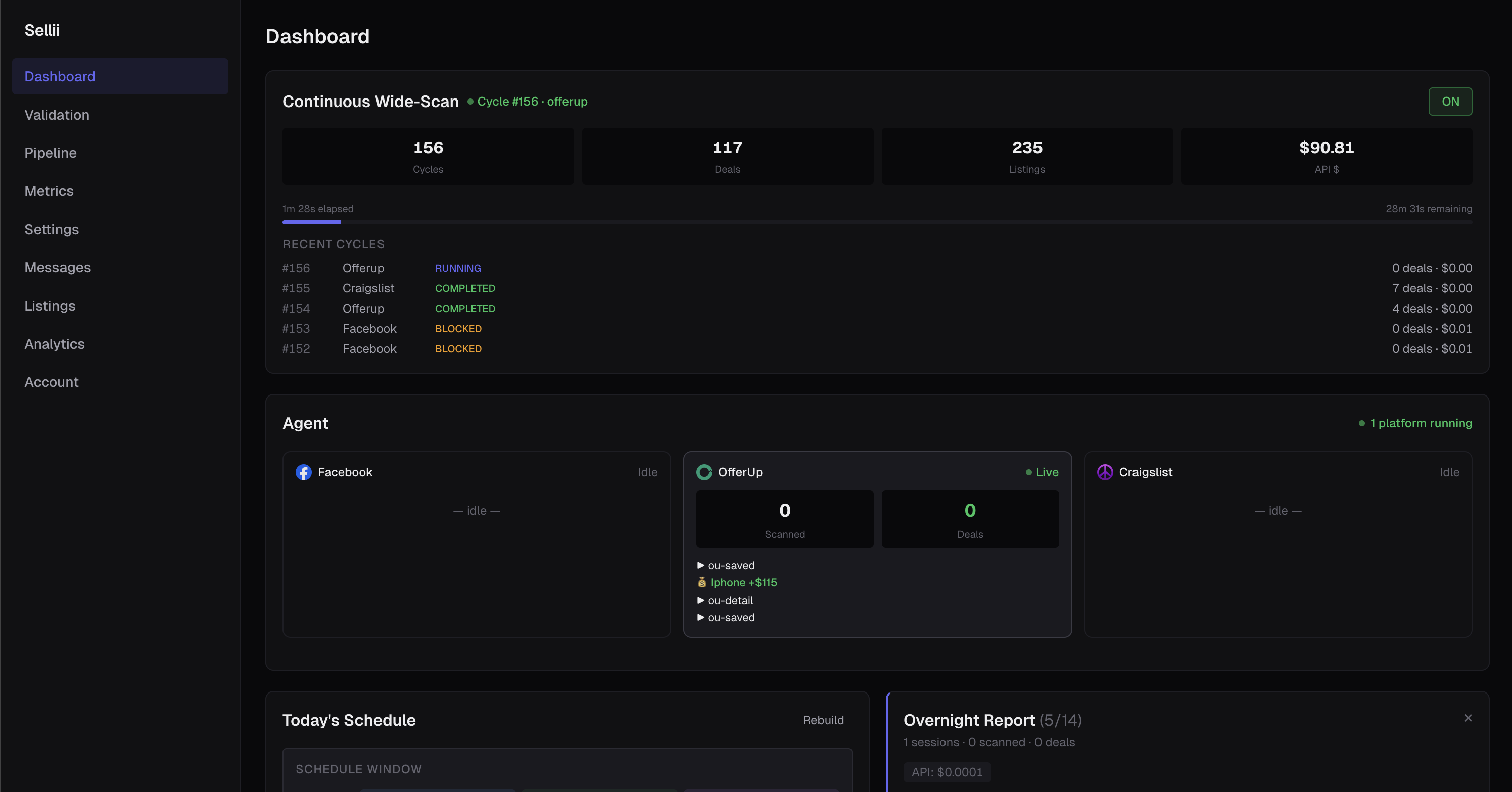Screen dimensions: 1512x792
Task: Click the RUNNING status label
Action: tap(458, 268)
